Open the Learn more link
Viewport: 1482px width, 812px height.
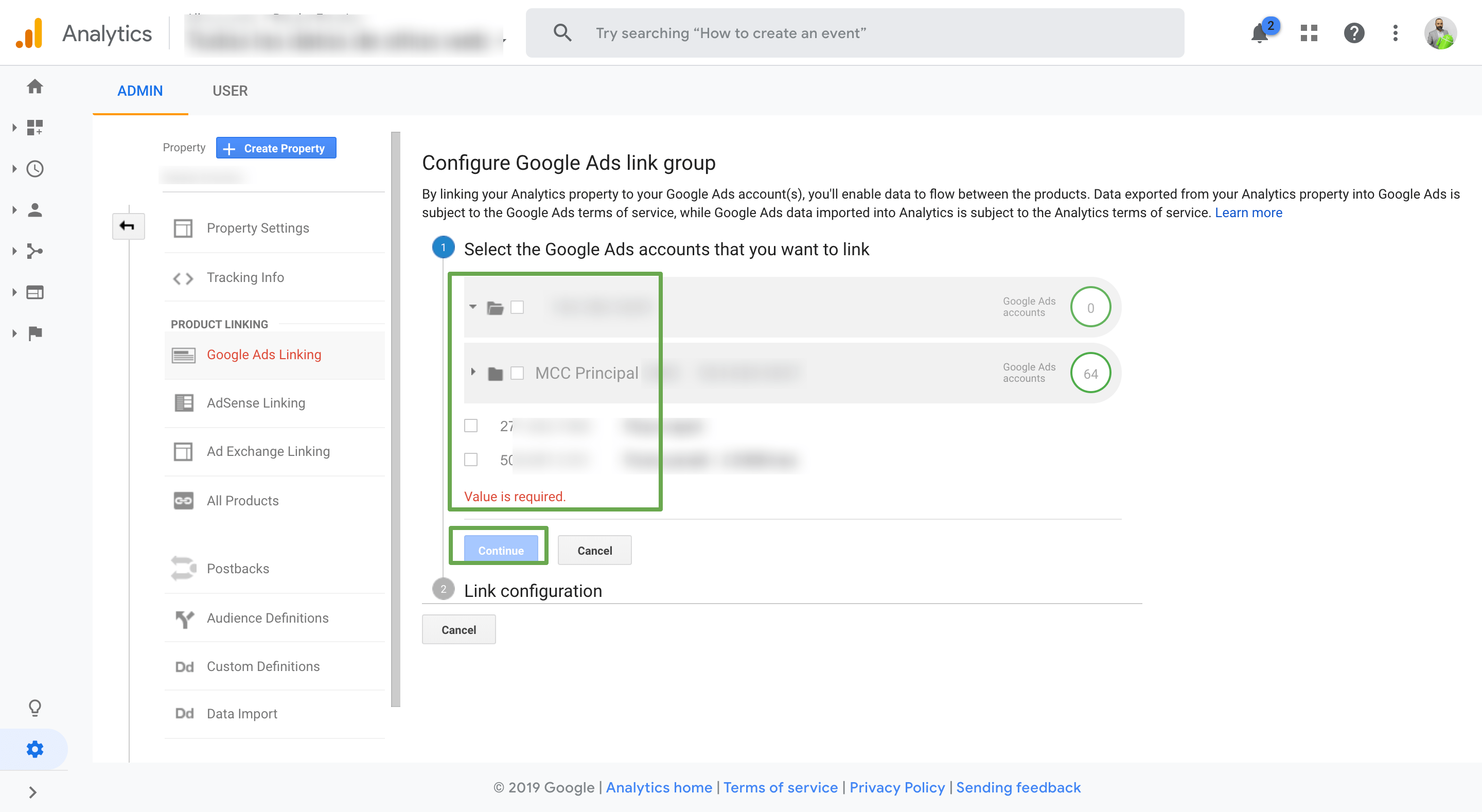pyautogui.click(x=1248, y=213)
